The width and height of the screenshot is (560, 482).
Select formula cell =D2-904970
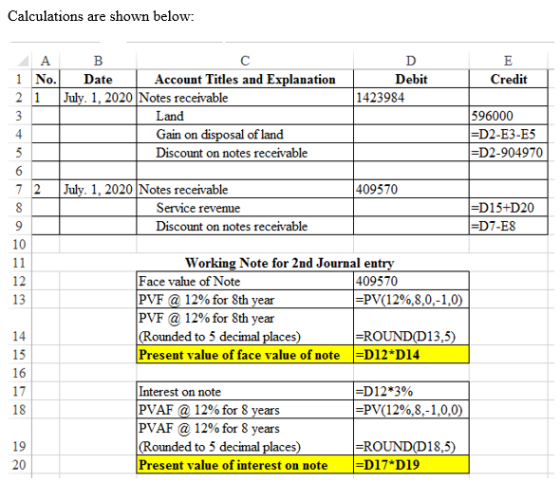coord(508,152)
